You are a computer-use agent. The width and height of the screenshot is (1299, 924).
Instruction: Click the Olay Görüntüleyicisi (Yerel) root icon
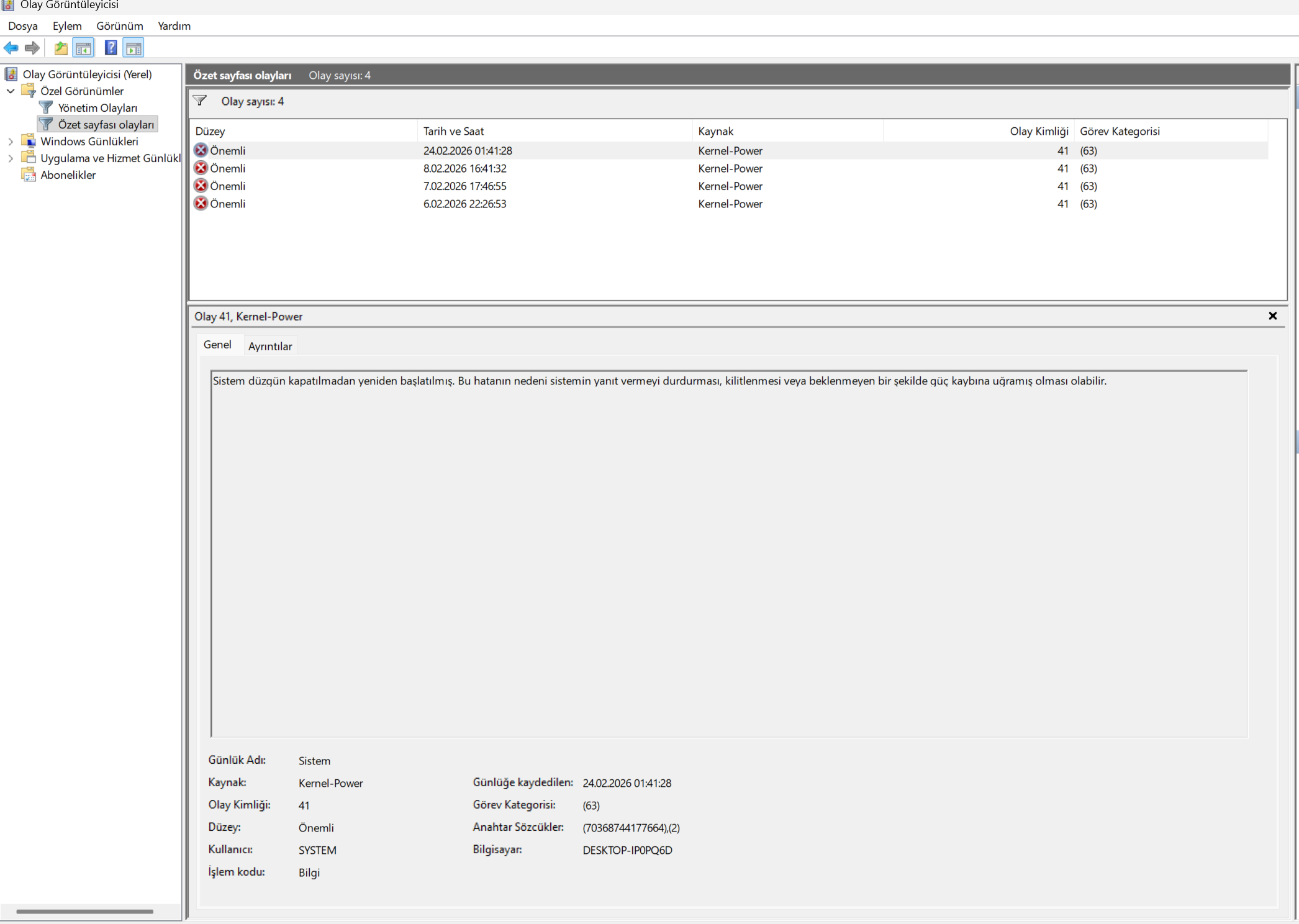point(11,75)
